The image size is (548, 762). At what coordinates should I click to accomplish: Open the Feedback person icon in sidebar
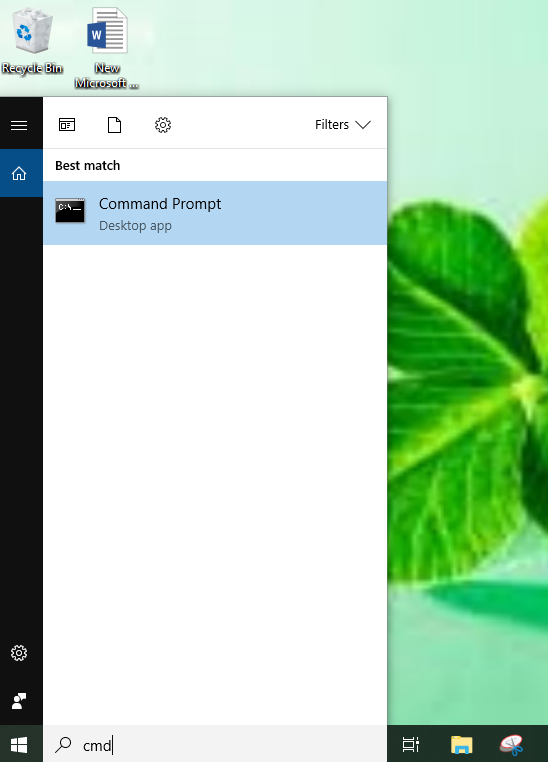19,701
